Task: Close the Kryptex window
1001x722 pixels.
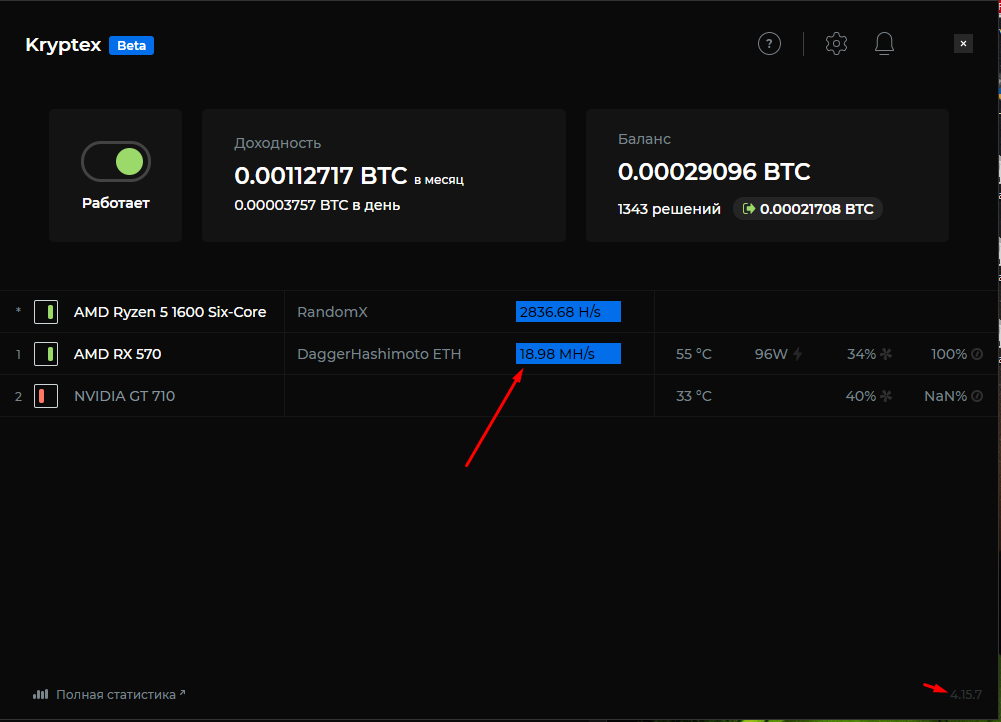Action: (963, 43)
